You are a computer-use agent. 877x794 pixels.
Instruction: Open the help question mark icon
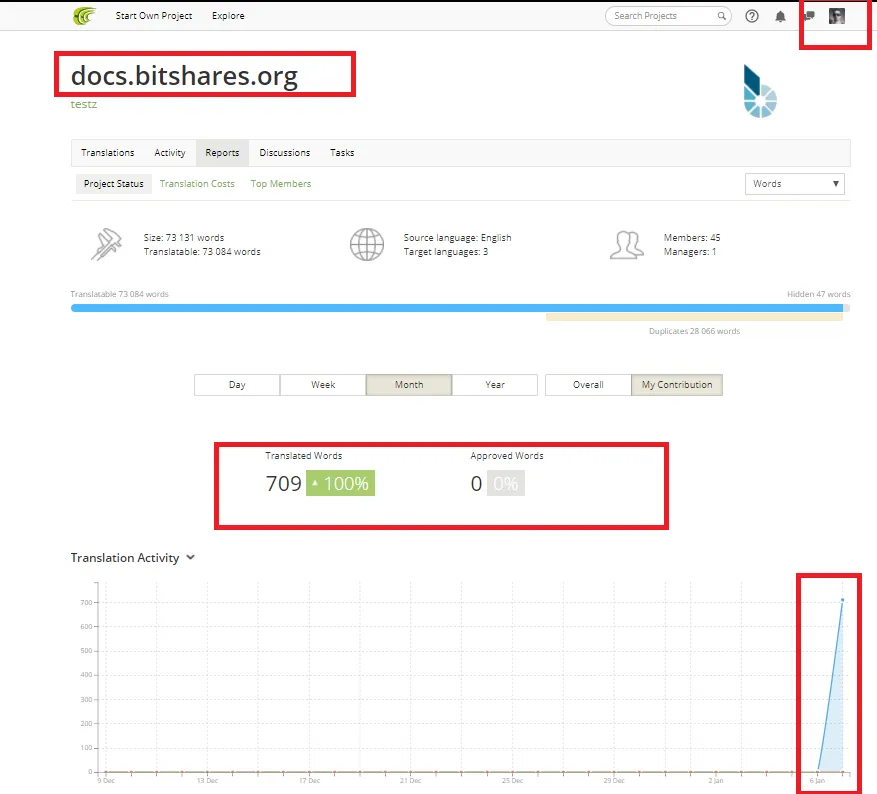pyautogui.click(x=752, y=16)
